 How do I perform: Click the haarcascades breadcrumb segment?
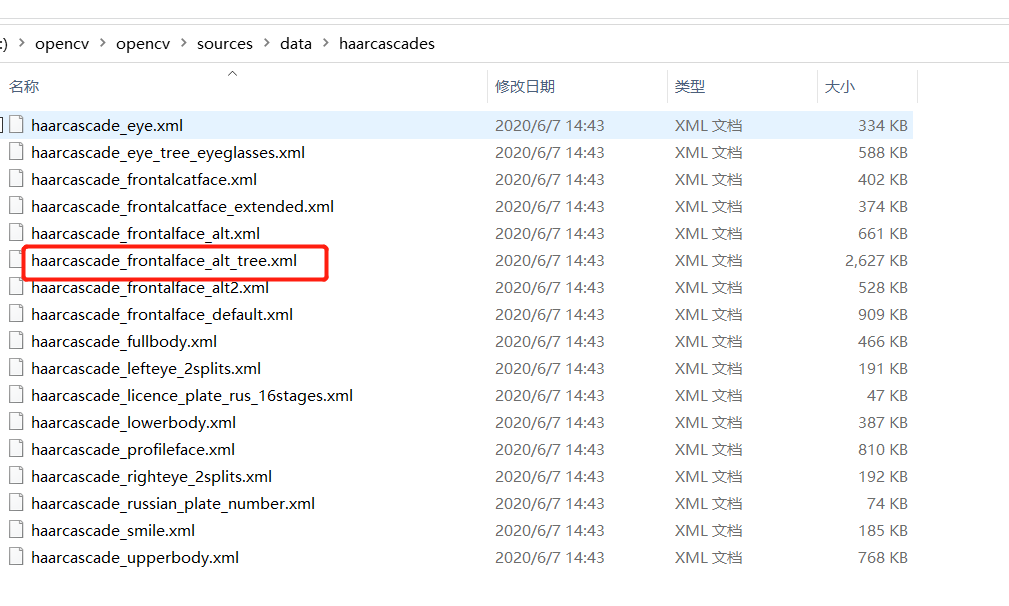coord(387,44)
